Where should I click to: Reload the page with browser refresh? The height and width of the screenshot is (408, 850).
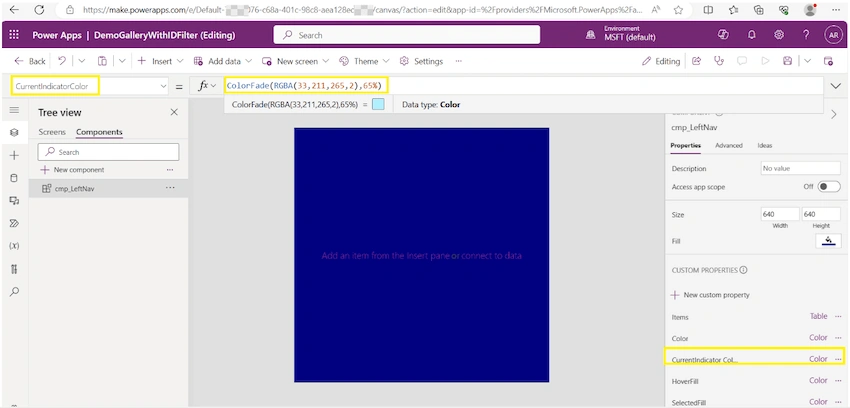[39, 10]
